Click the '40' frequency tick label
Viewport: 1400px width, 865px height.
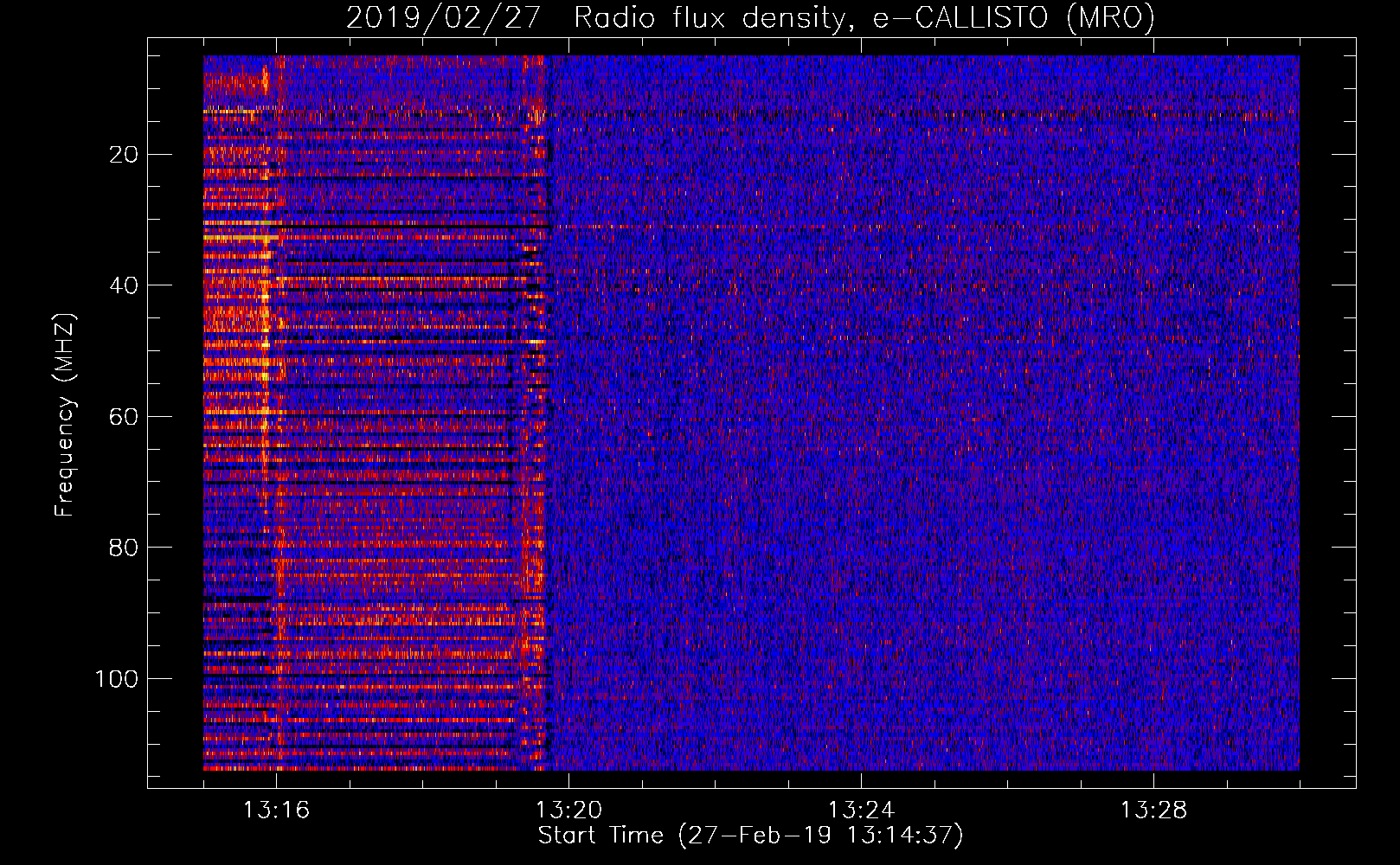point(125,285)
